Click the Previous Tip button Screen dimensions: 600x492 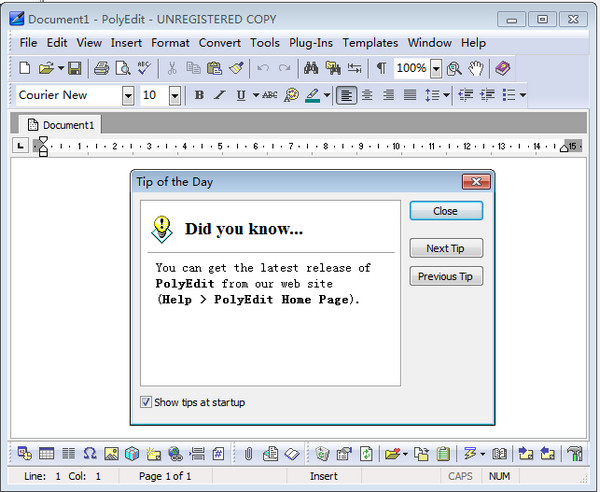click(446, 276)
